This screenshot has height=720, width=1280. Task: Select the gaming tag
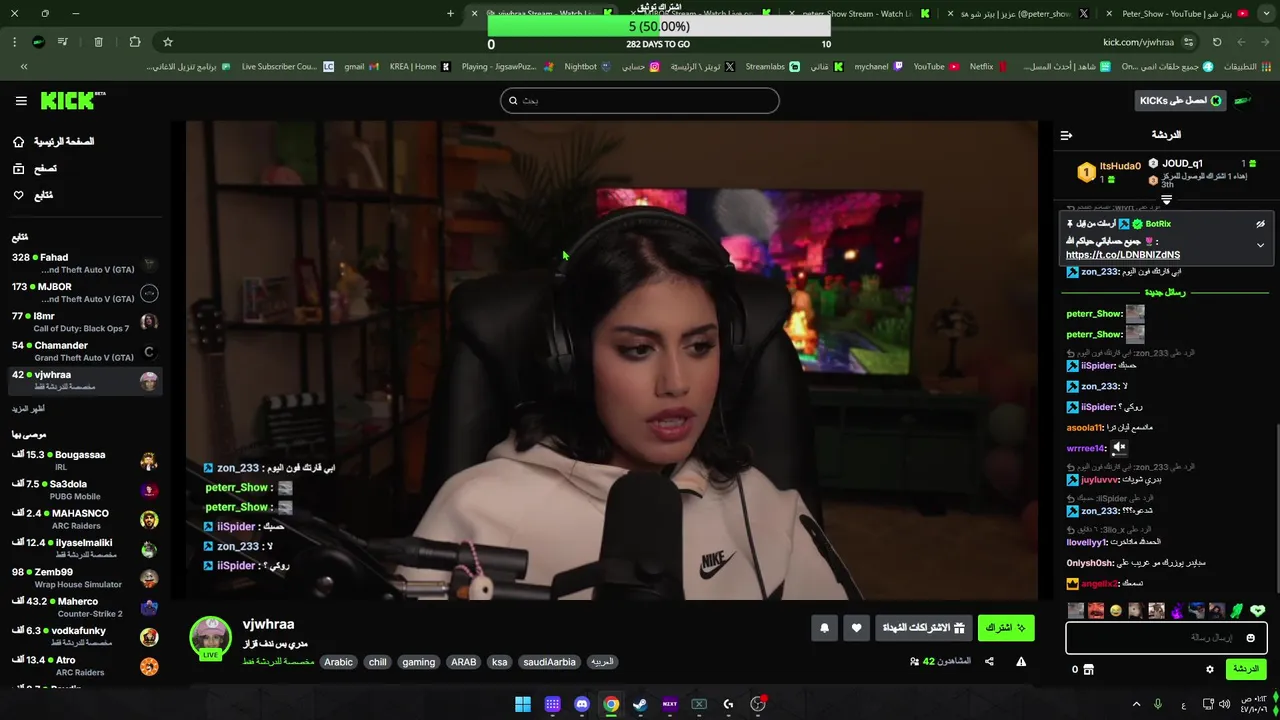(418, 662)
